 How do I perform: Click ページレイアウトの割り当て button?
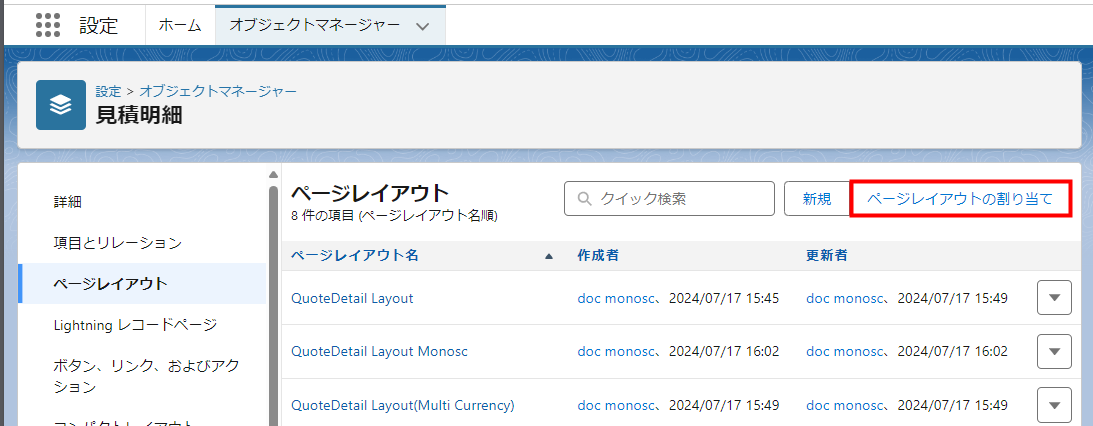960,199
